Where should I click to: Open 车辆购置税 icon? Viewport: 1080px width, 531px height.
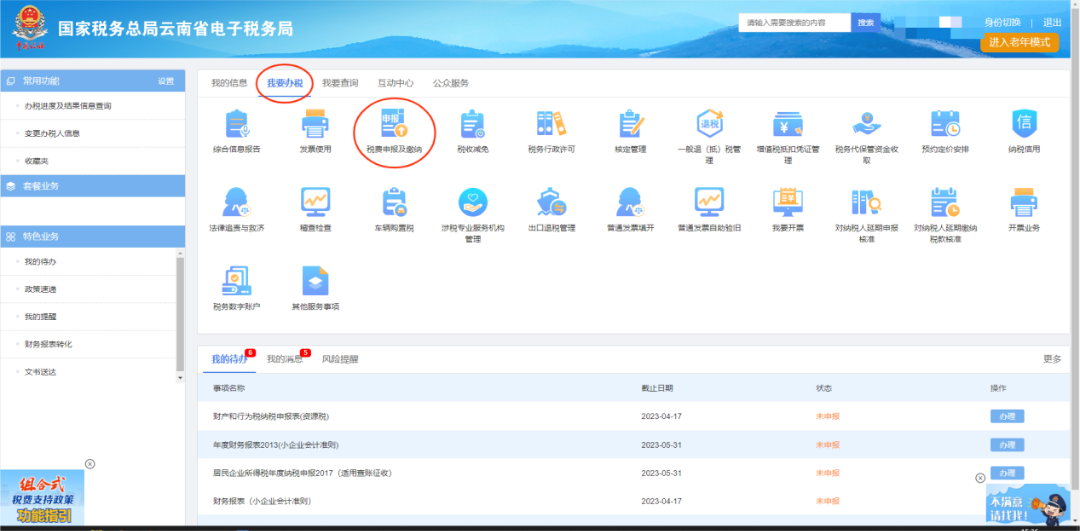pos(394,202)
